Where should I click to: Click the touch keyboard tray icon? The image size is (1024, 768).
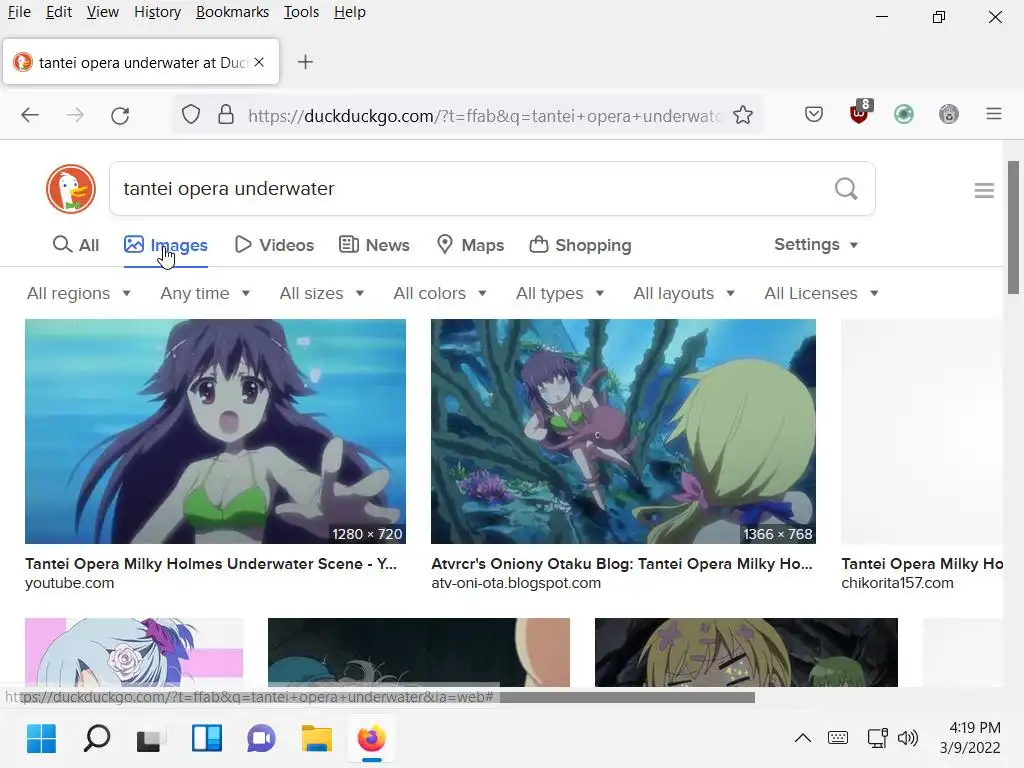coord(838,738)
